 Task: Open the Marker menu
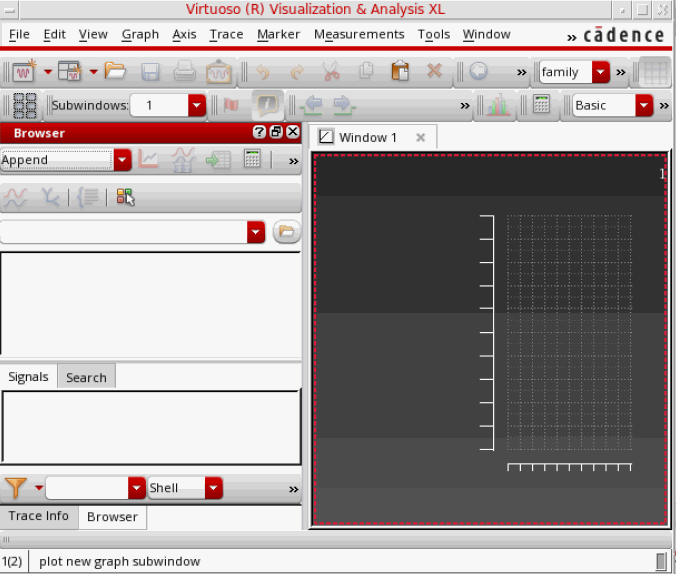point(278,34)
